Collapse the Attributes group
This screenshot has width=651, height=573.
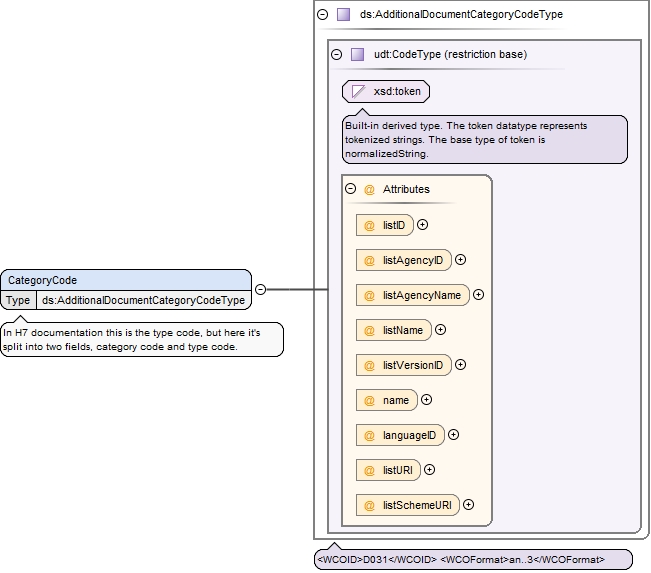tap(350, 189)
